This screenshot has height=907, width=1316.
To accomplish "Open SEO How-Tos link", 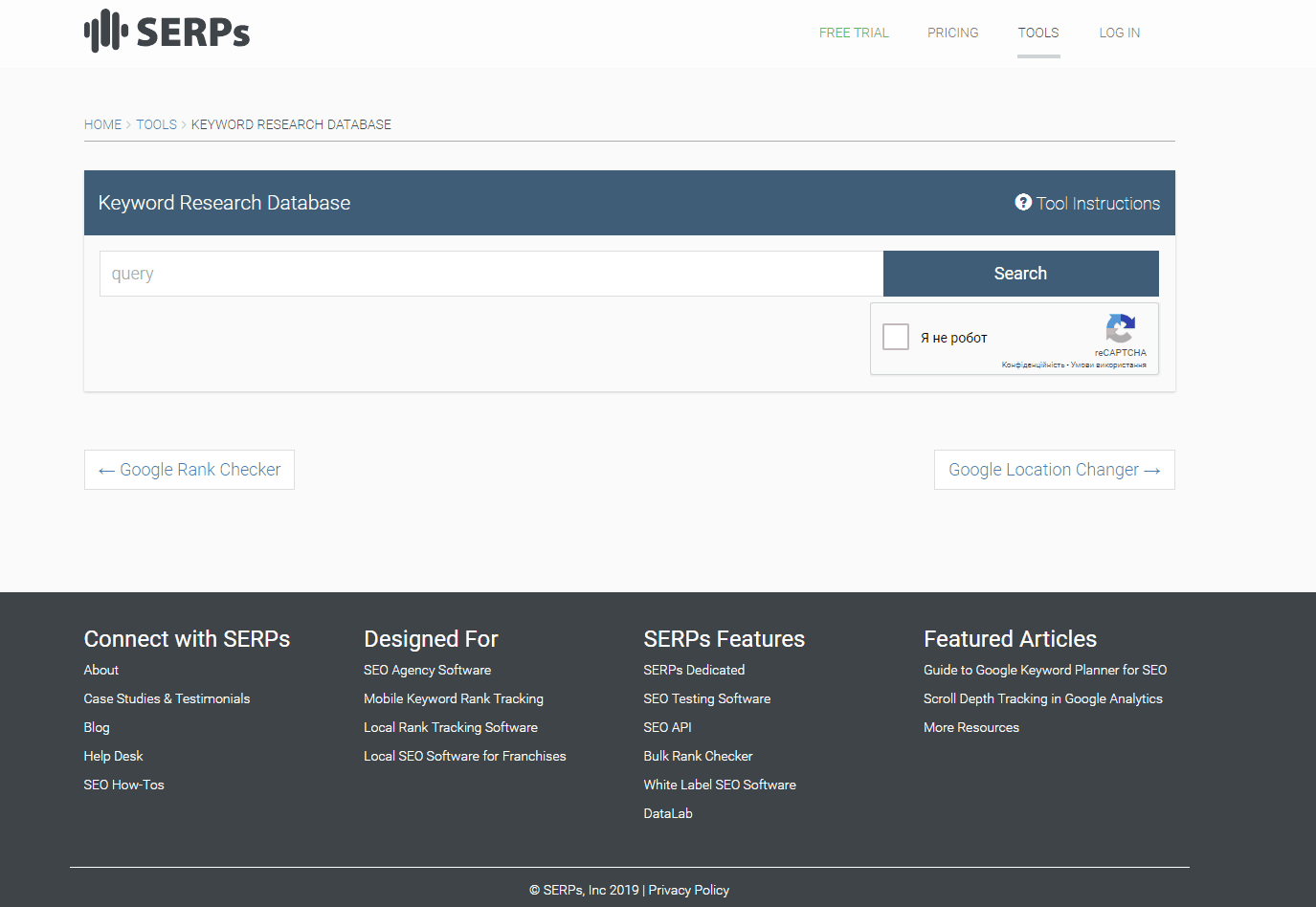I will pyautogui.click(x=123, y=785).
